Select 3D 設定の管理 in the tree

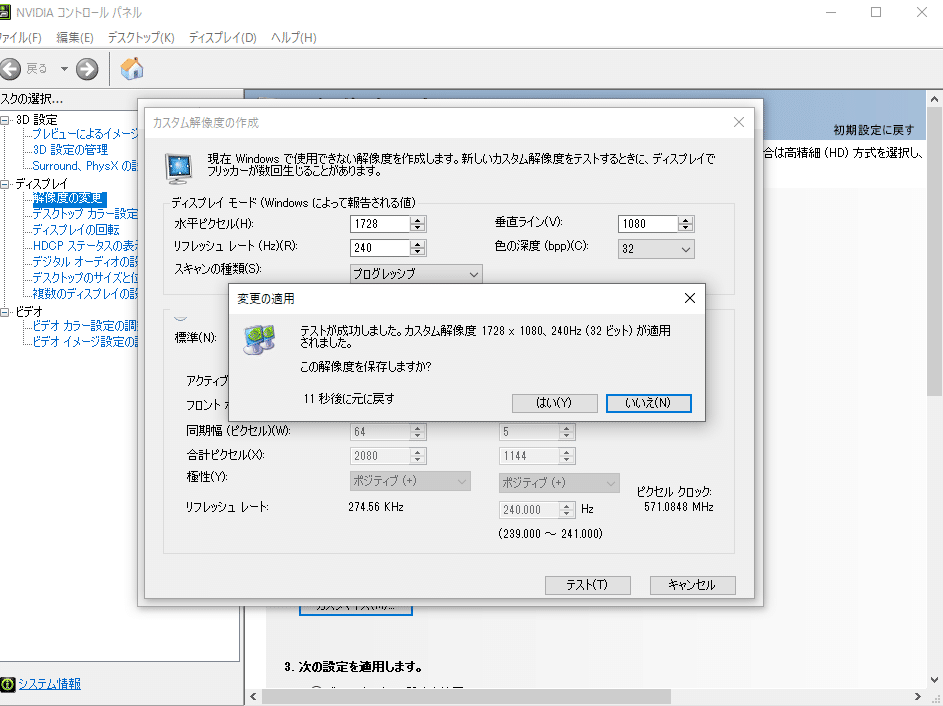pyautogui.click(x=70, y=150)
